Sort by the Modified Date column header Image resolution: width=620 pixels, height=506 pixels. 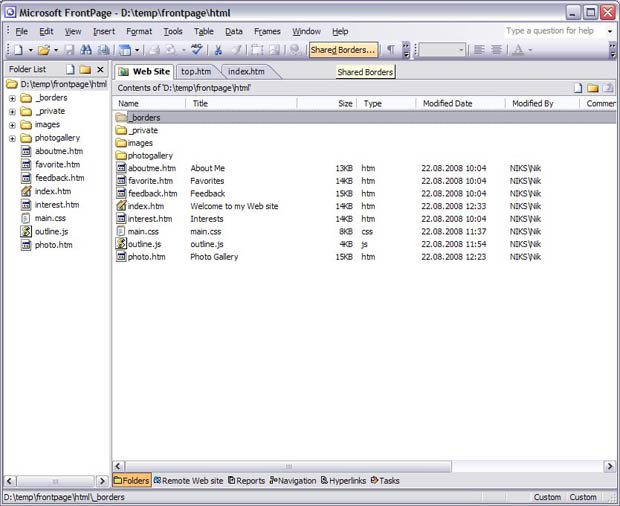pyautogui.click(x=461, y=104)
